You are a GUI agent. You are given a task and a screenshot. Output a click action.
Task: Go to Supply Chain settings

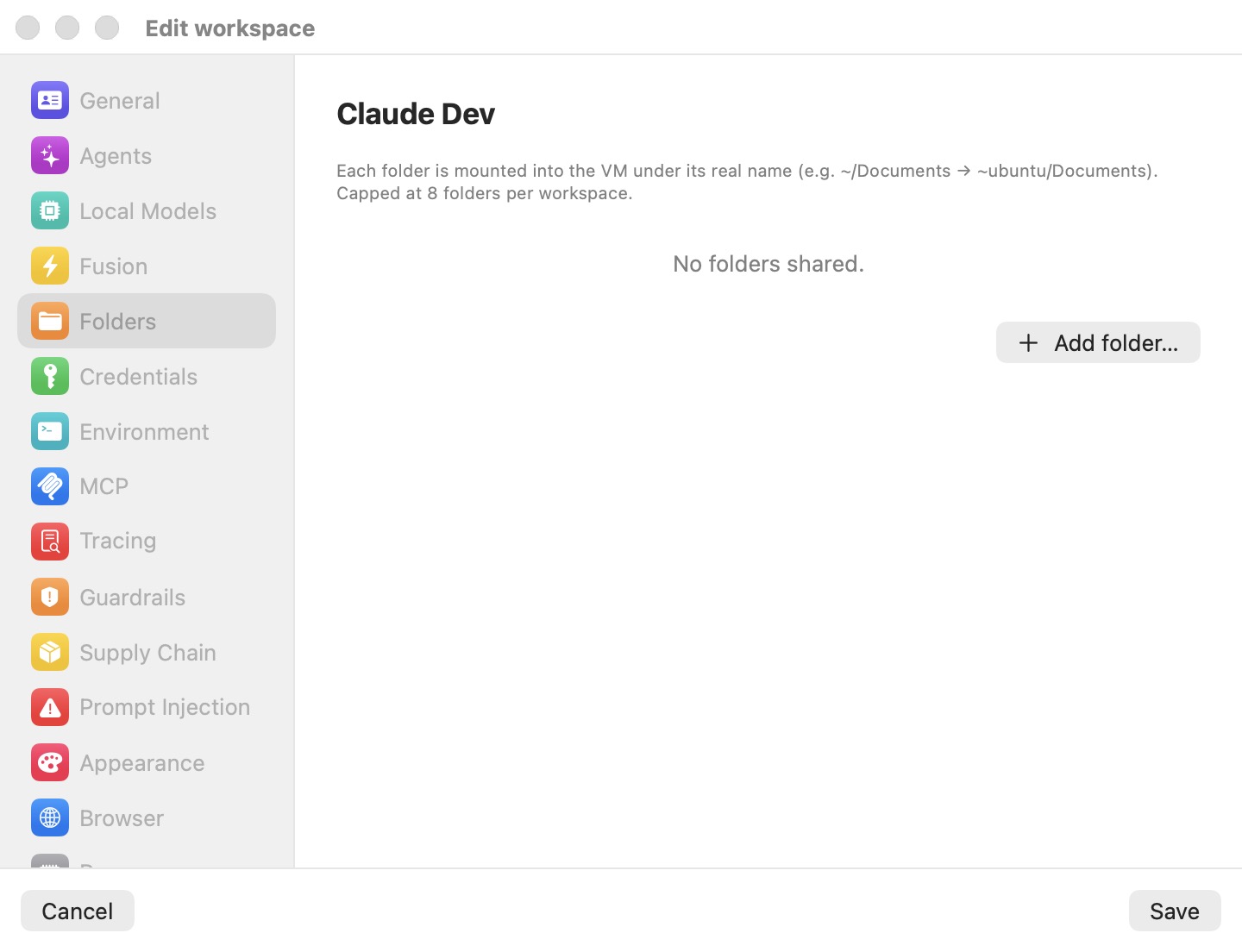click(147, 652)
